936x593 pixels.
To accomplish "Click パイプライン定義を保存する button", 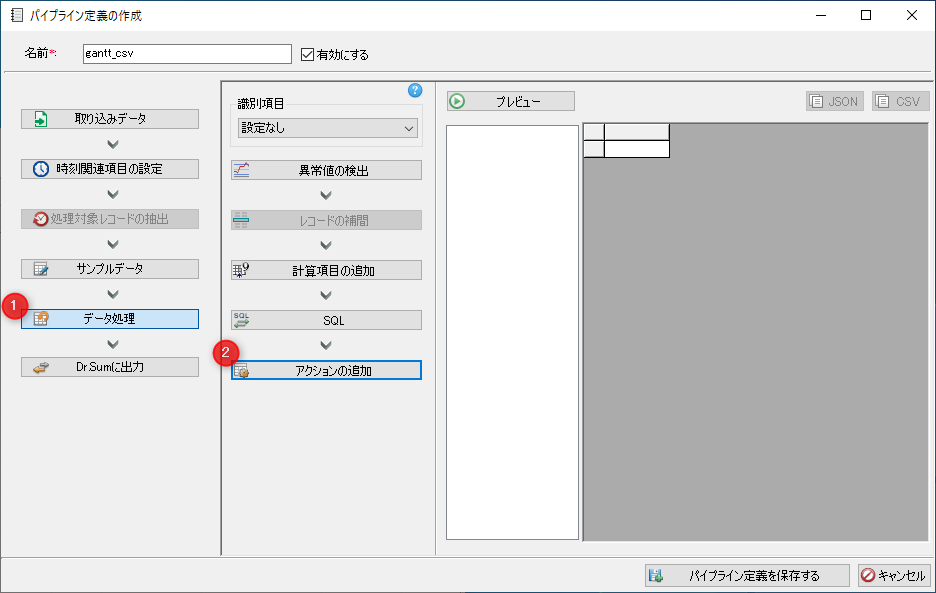I will click(747, 575).
